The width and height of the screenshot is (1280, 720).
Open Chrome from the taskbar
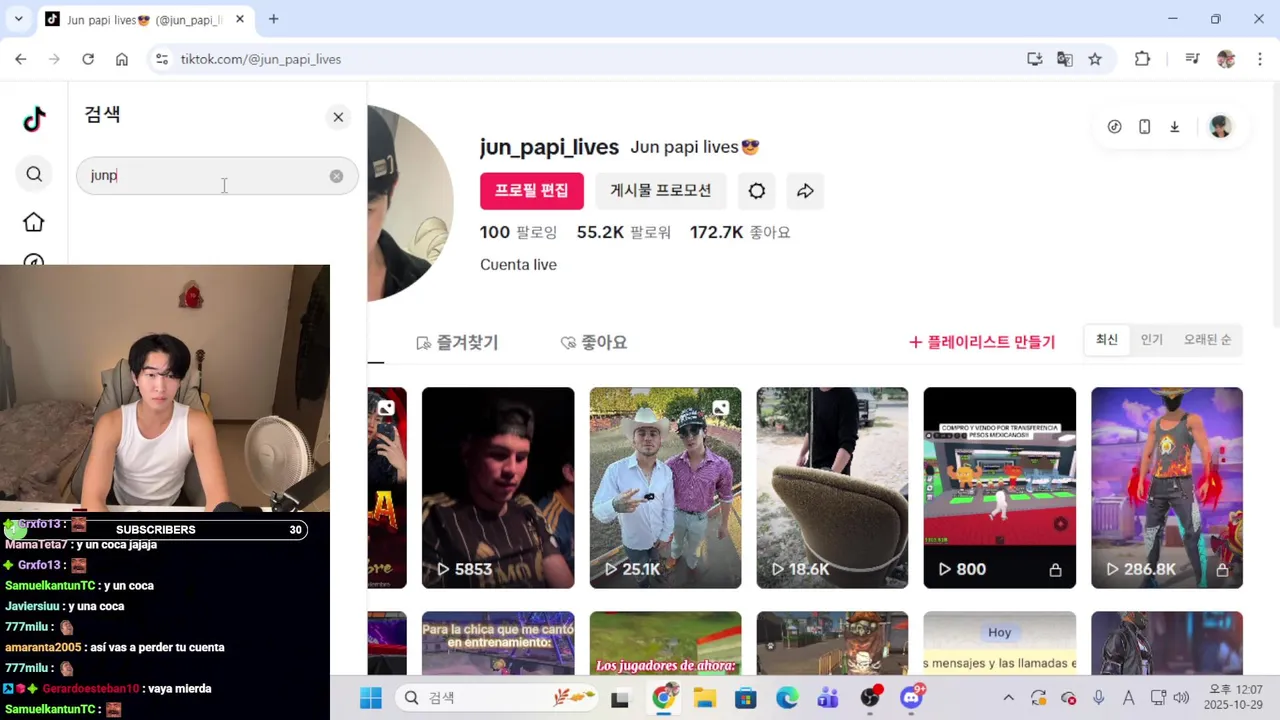[x=663, y=698]
